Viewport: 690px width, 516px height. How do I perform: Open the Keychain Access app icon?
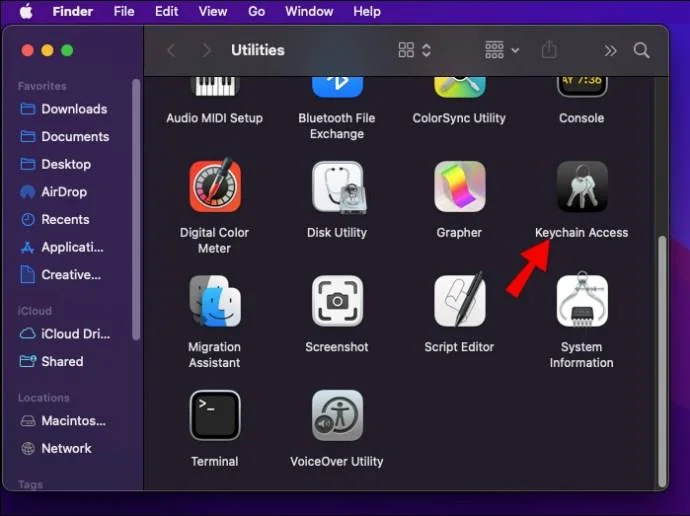[582, 187]
